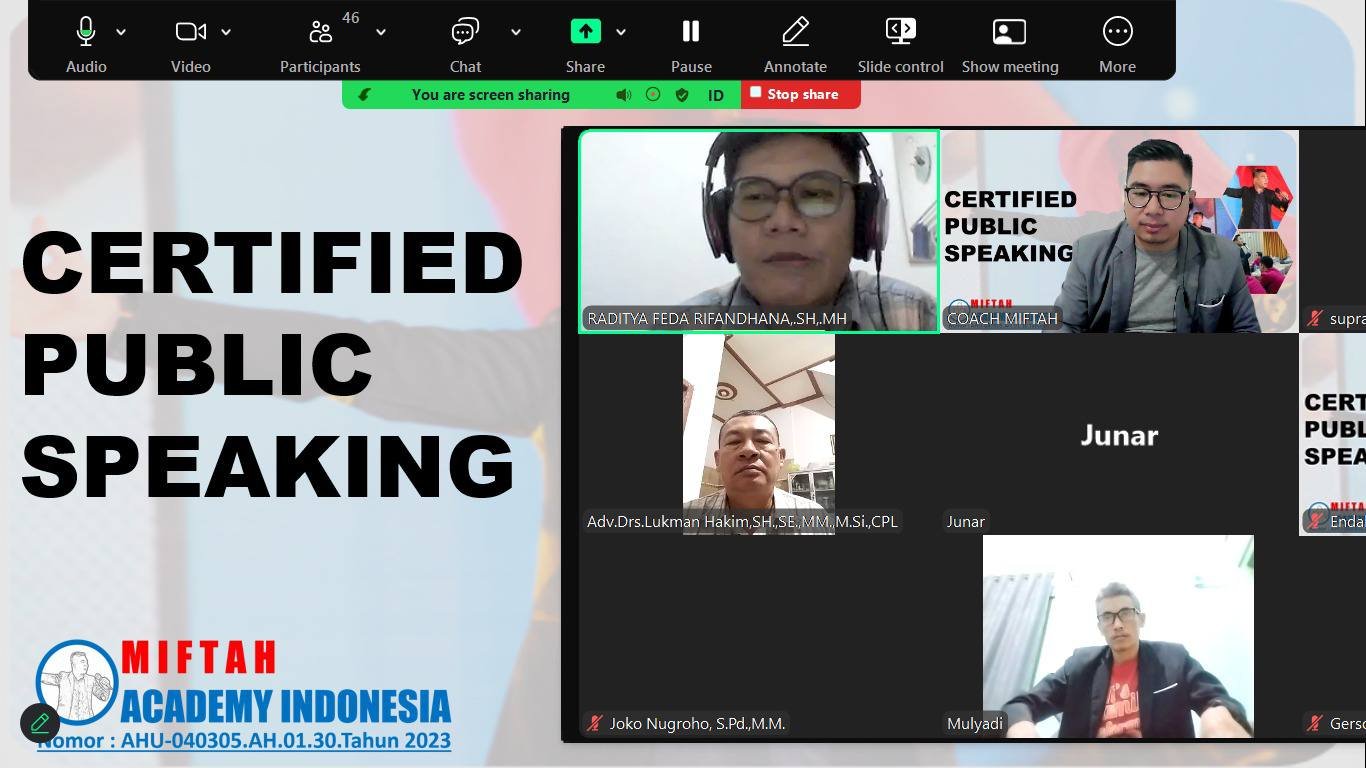1366x768 pixels.
Task: Click the Stop share button
Action: click(x=800, y=94)
